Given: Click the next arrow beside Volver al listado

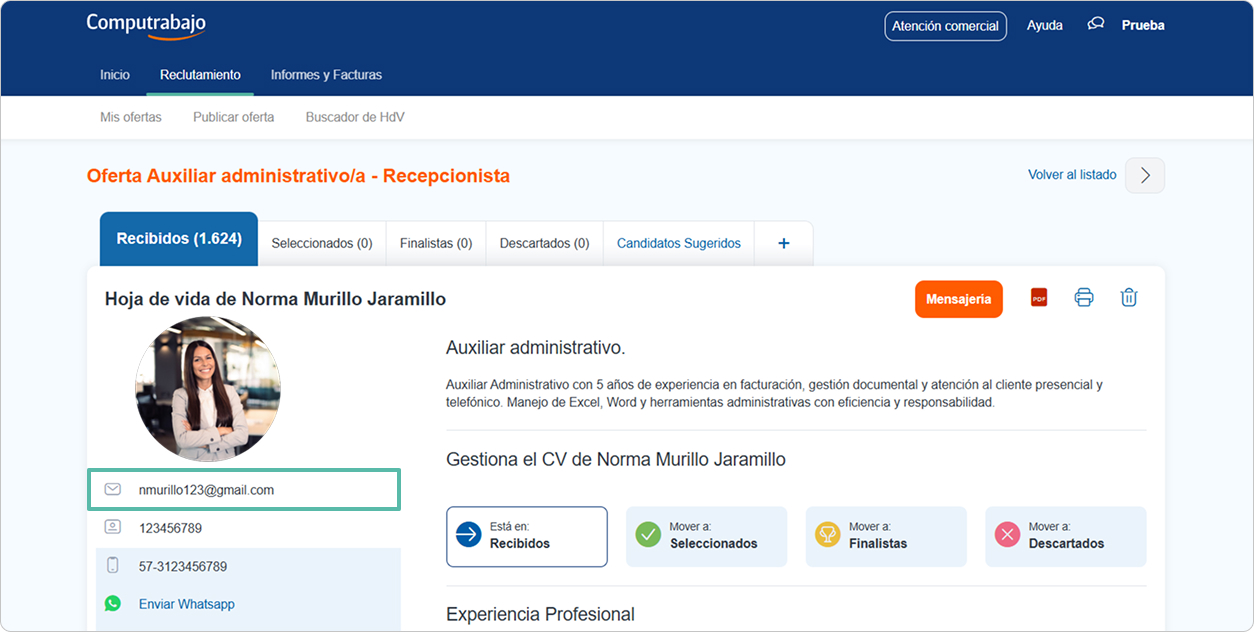Looking at the screenshot, I should coord(1145,175).
